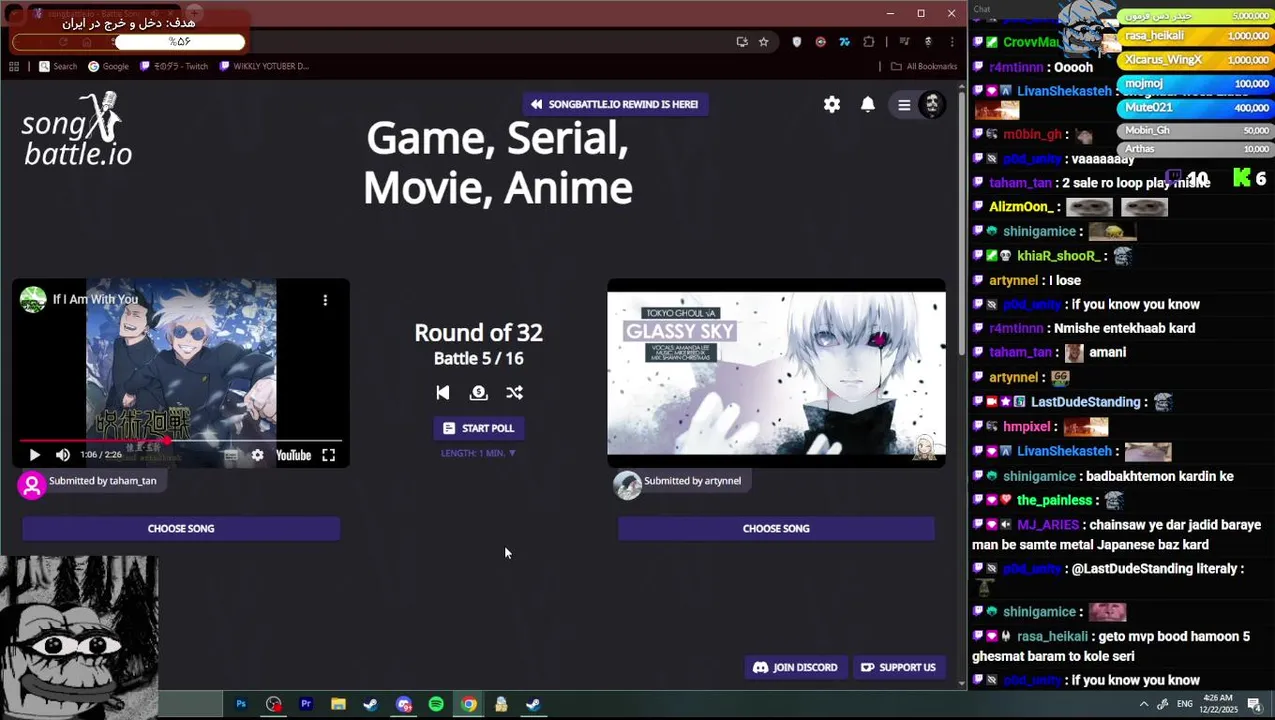The height and width of the screenshot is (720, 1275).
Task: Click the Glassy Sky video thumbnail
Action: pyautogui.click(x=776, y=373)
